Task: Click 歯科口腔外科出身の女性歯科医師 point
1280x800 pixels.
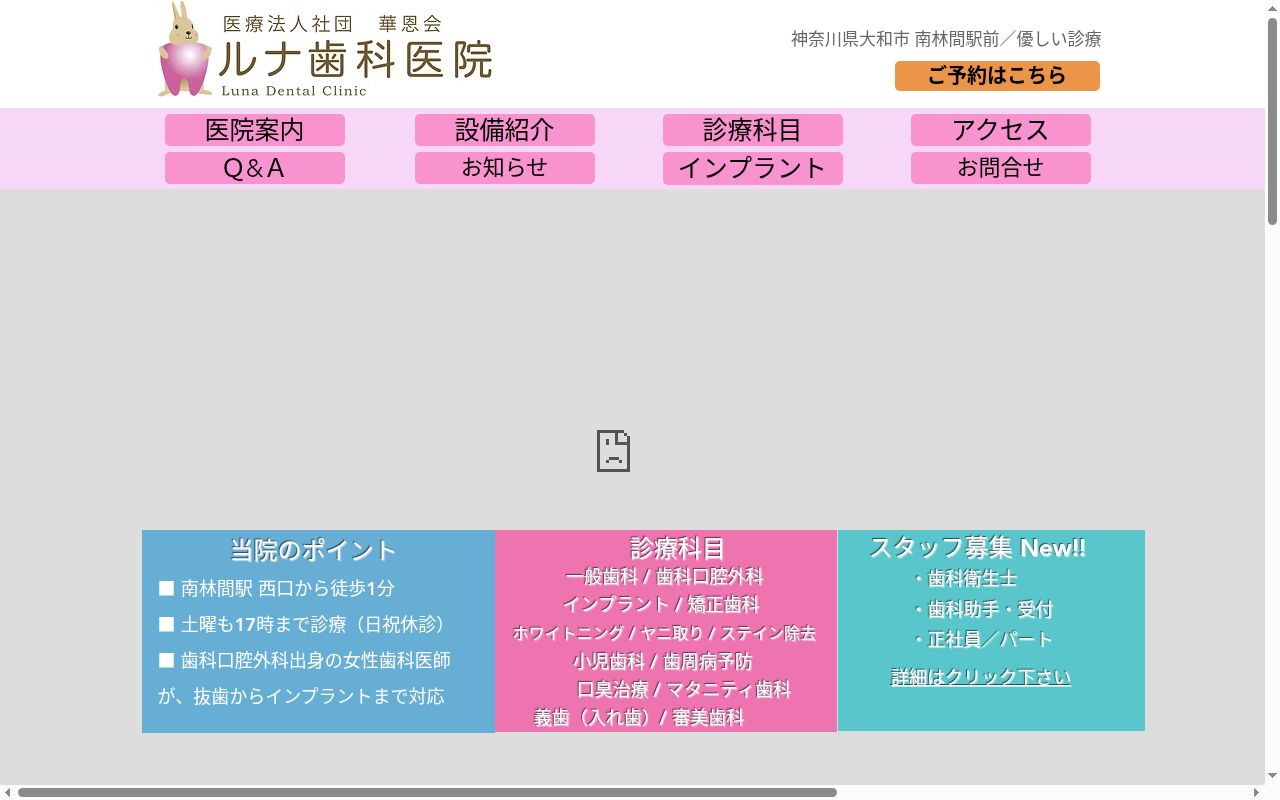Action: coord(305,660)
